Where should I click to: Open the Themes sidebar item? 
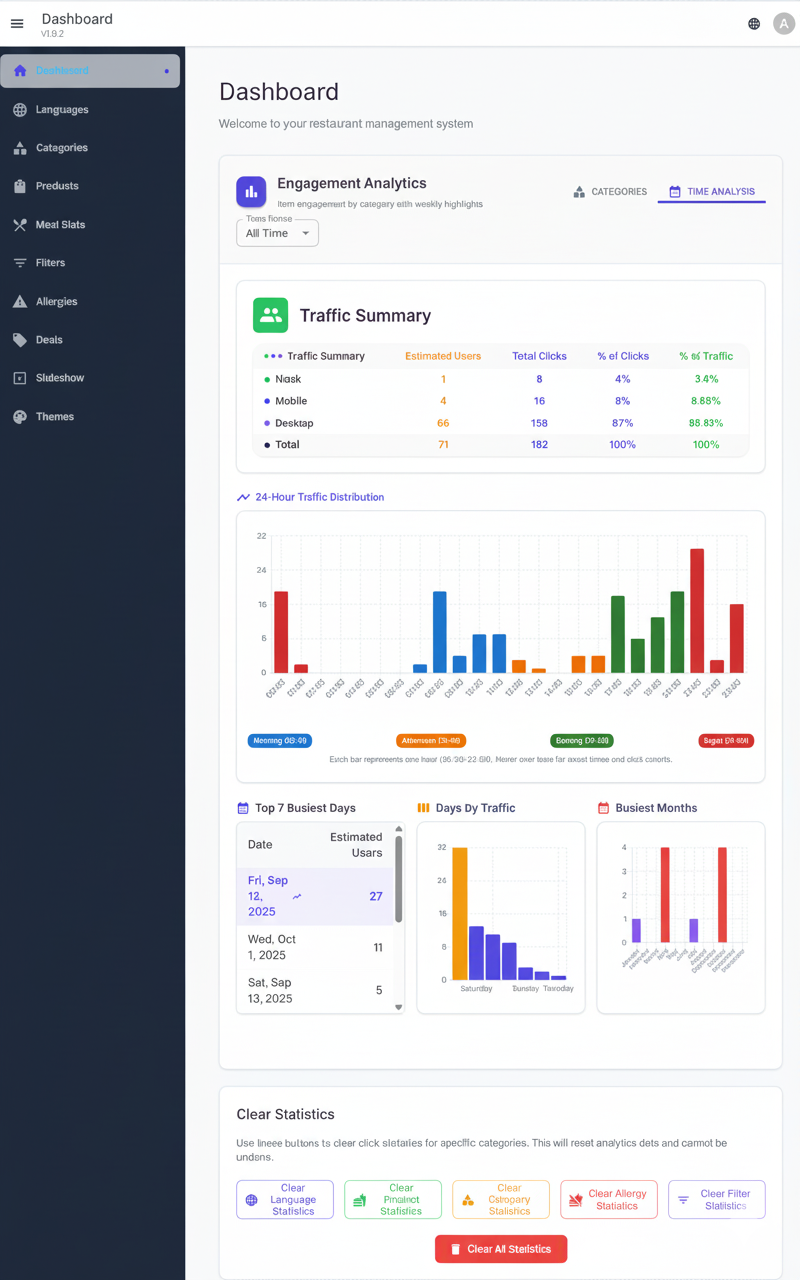coord(56,416)
